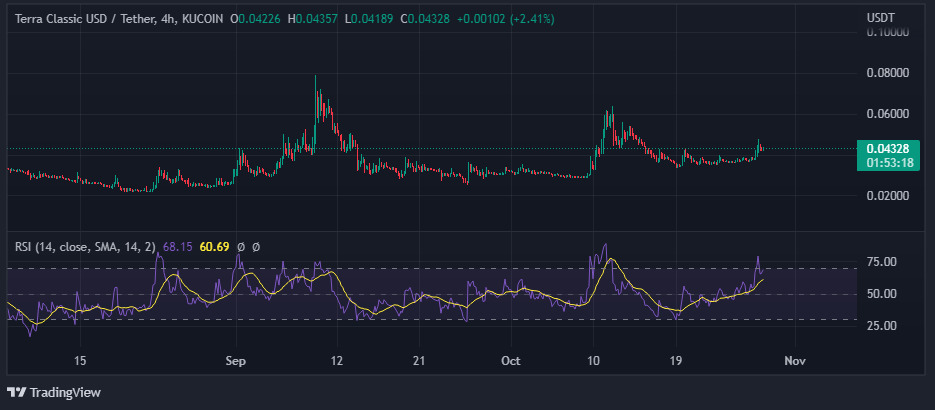Click the candle countdown timer 01:53:18
This screenshot has height=410, width=935.
click(890, 162)
